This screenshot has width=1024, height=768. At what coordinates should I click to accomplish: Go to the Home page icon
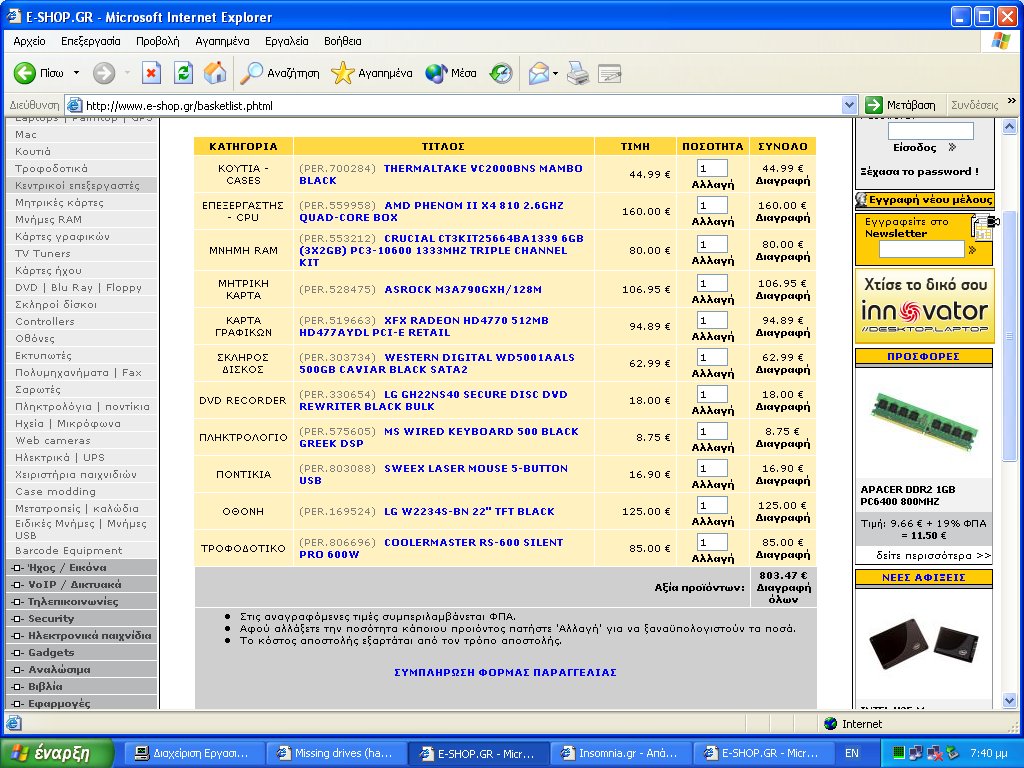coord(214,73)
